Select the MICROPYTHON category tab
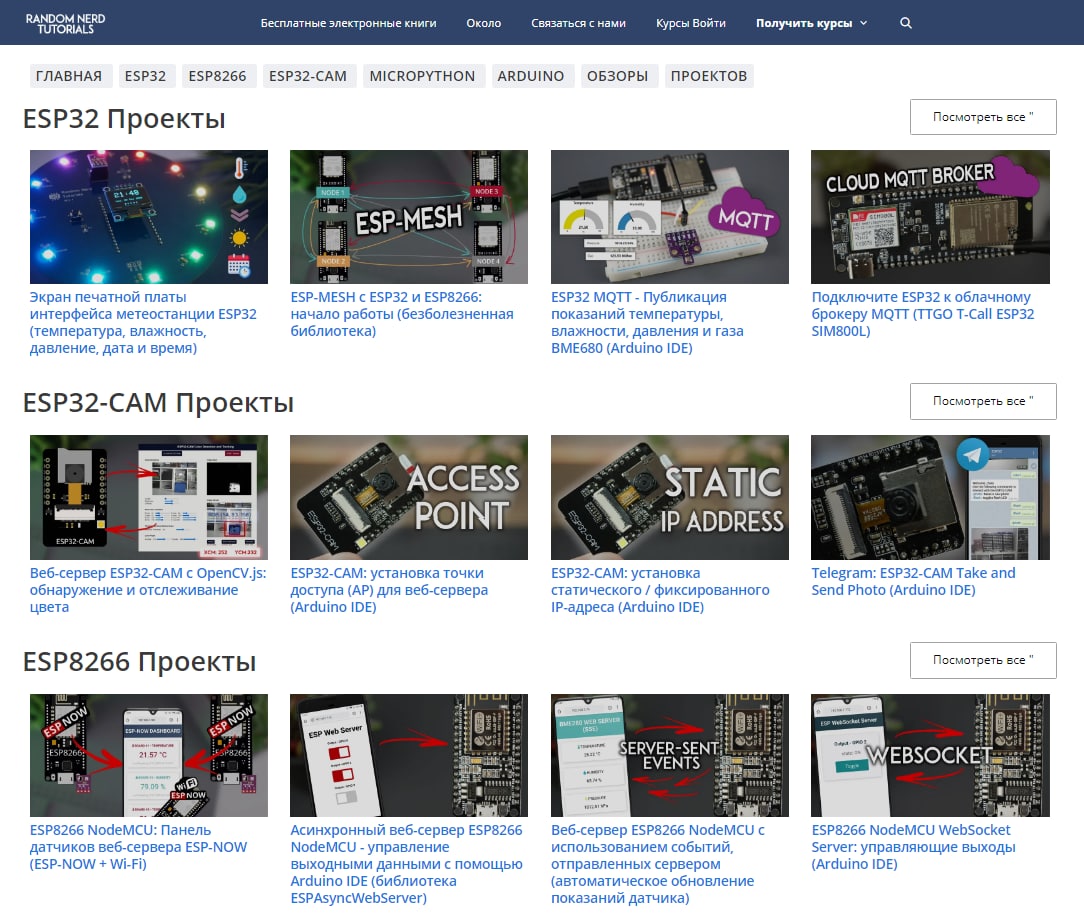Image resolution: width=1084 pixels, height=916 pixels. [422, 76]
